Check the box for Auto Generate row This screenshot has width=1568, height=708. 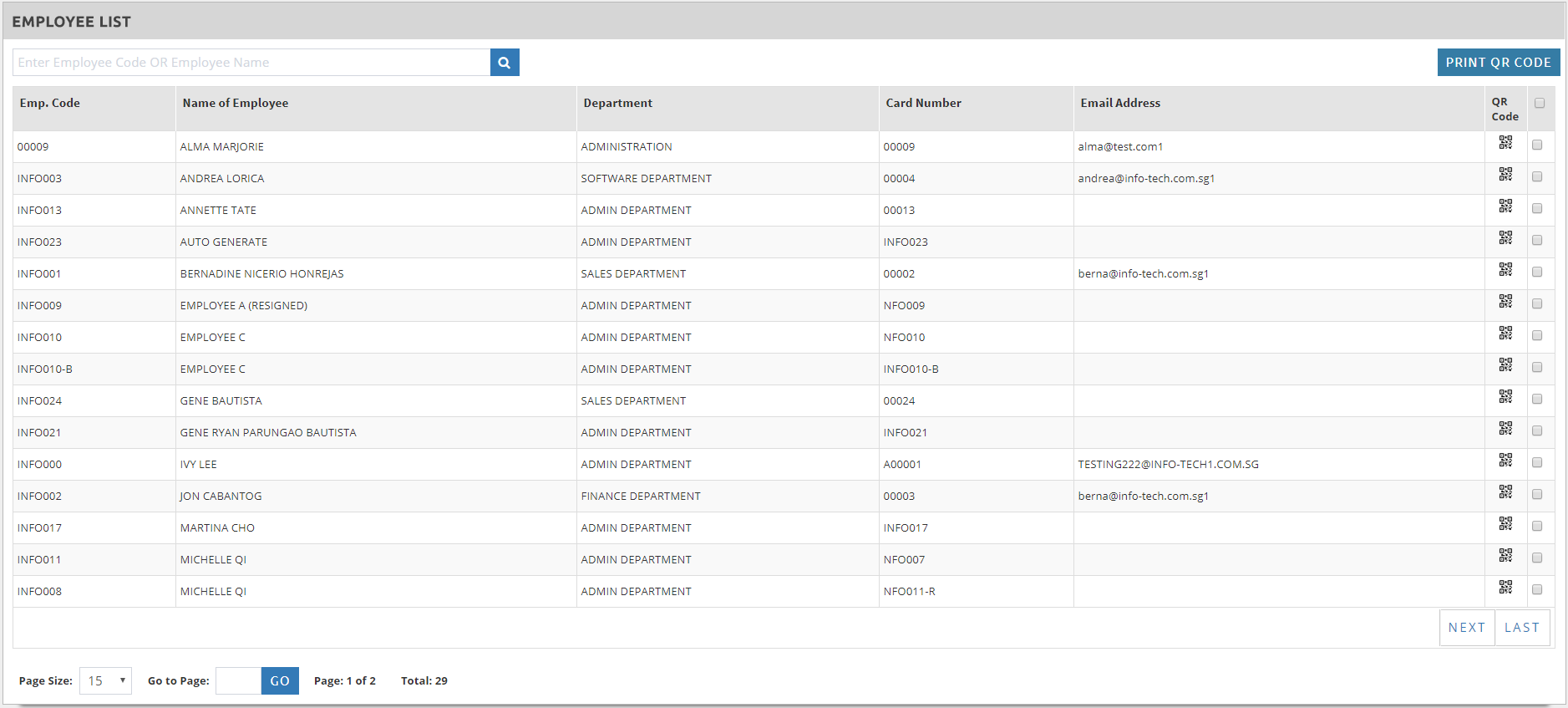(1537, 241)
